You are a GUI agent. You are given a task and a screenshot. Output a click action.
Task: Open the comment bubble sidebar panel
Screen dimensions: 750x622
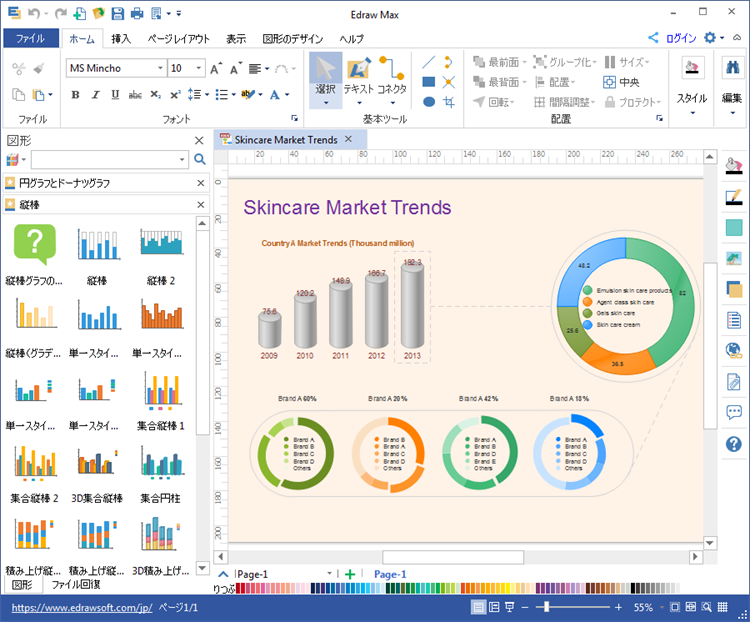pos(734,412)
